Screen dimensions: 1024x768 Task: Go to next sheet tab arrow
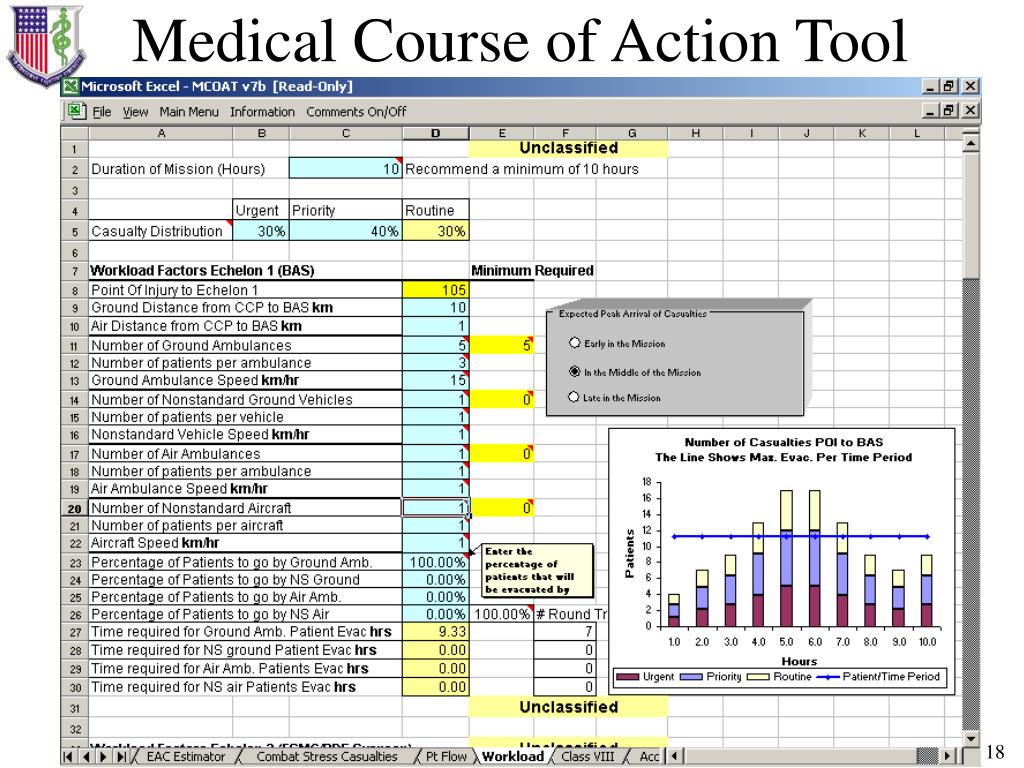coord(103,756)
